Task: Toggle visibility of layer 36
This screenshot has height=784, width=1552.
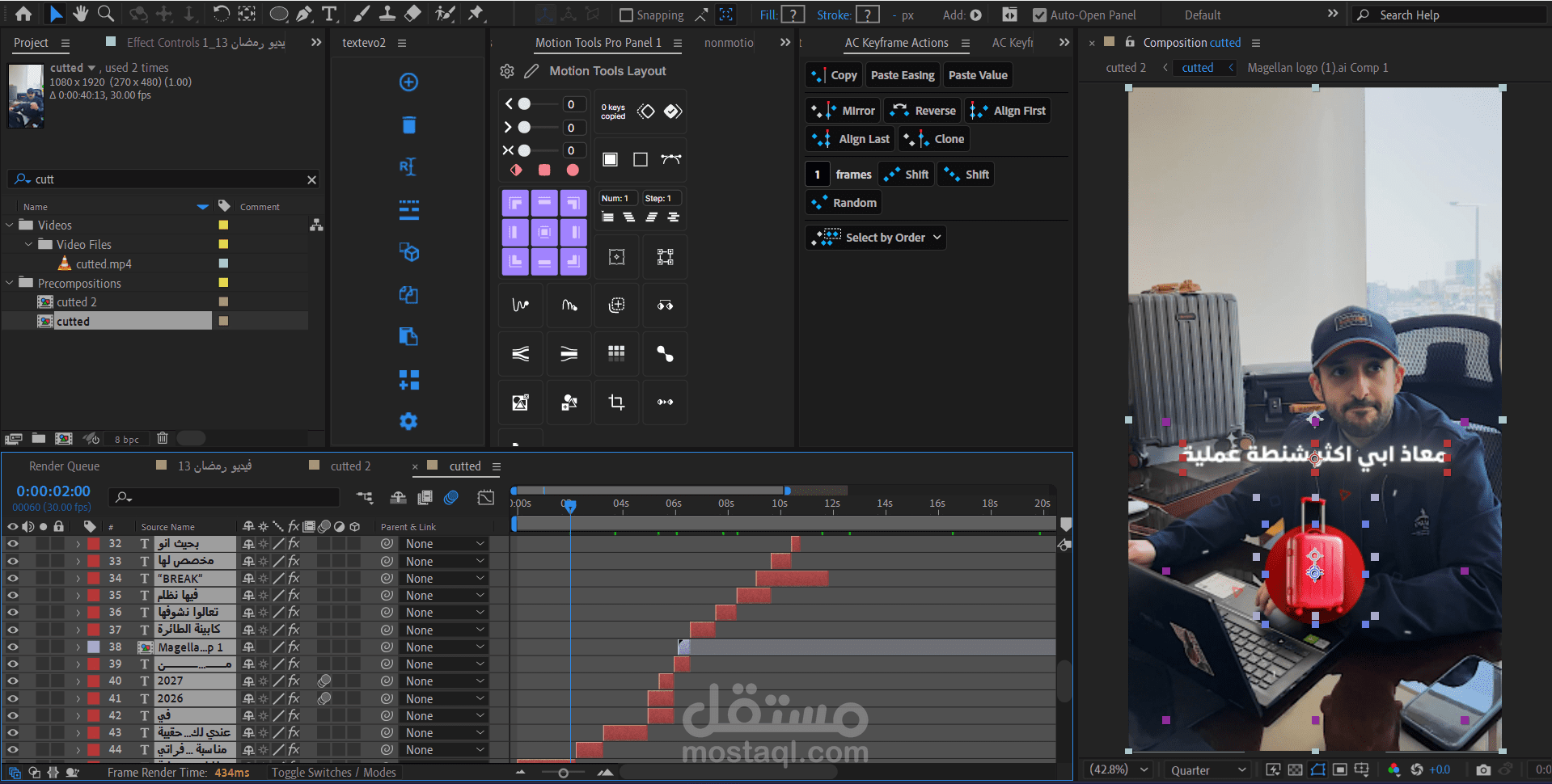Action: [13, 613]
